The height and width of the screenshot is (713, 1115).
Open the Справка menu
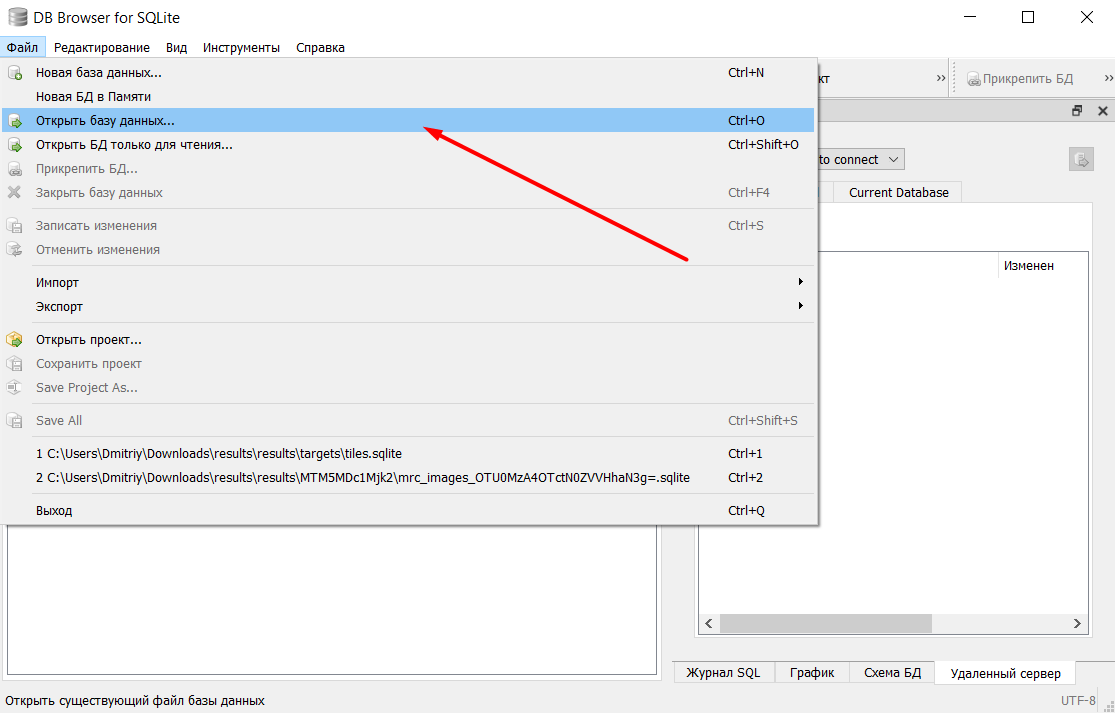(x=320, y=48)
